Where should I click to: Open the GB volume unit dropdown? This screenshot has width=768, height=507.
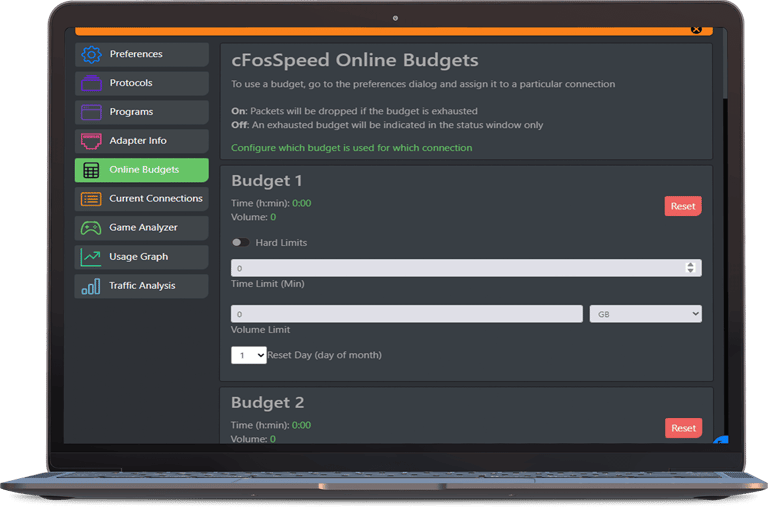(x=646, y=314)
